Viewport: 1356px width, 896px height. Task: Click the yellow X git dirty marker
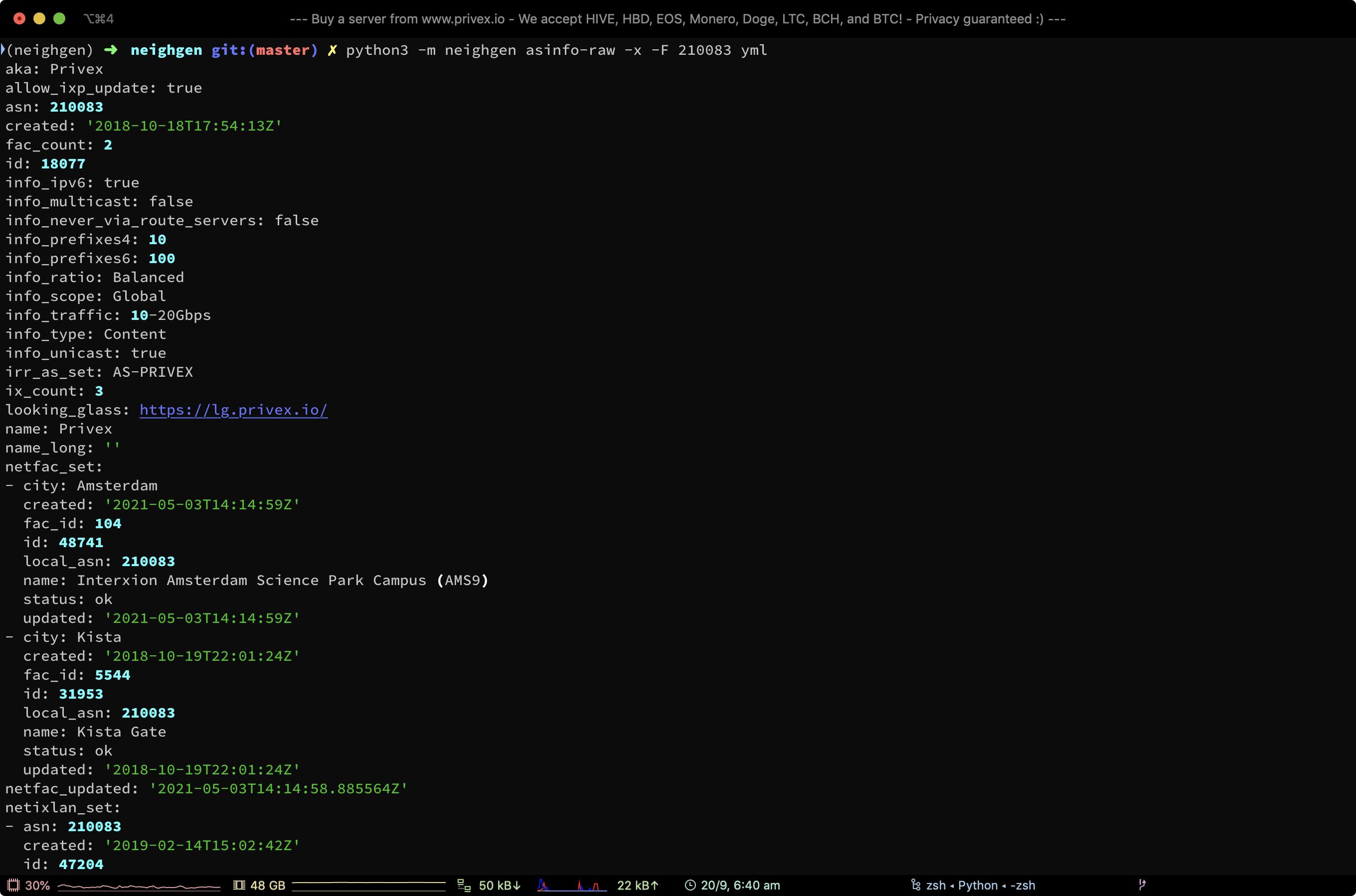click(332, 50)
